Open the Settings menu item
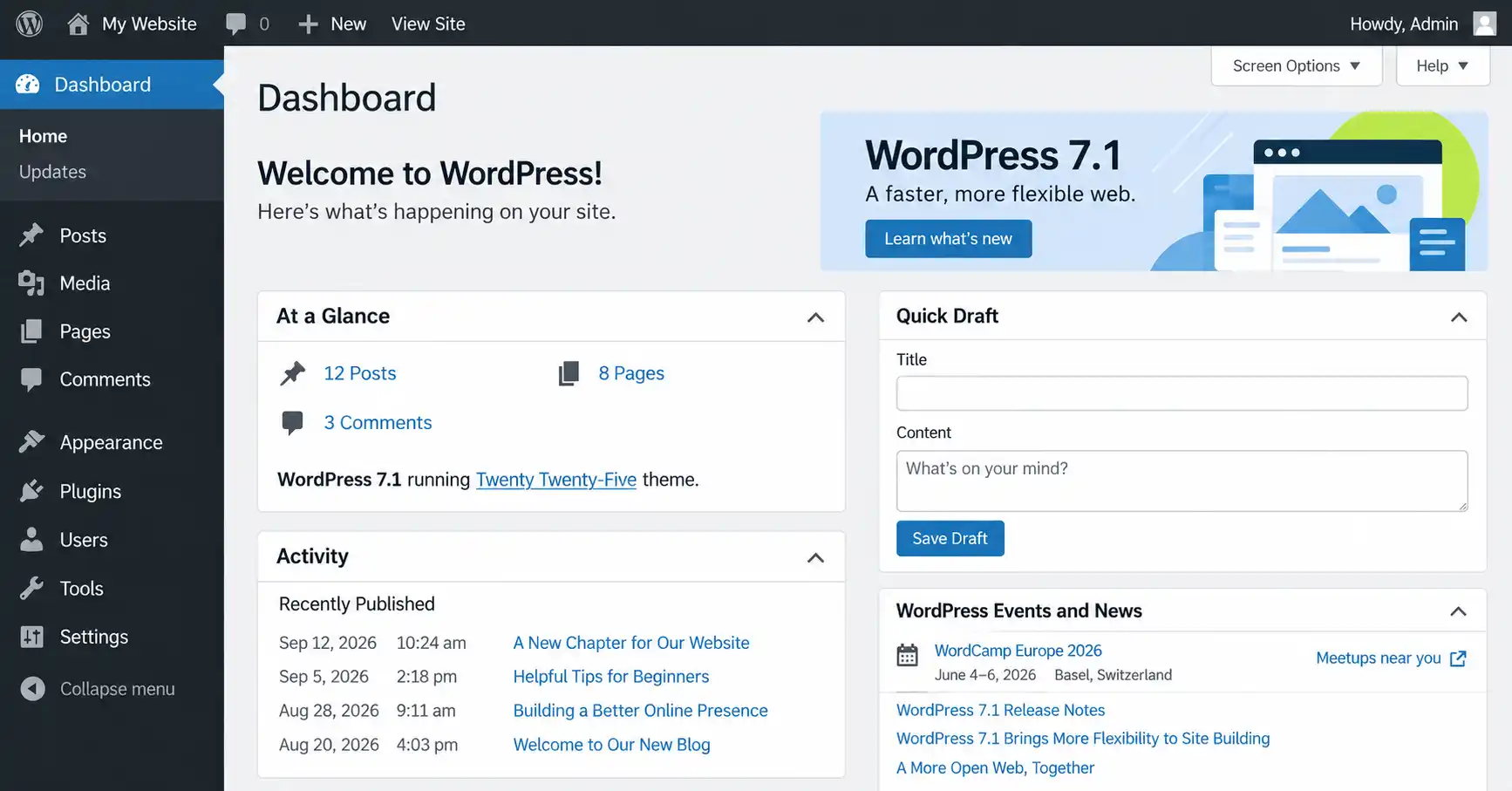 point(112,637)
